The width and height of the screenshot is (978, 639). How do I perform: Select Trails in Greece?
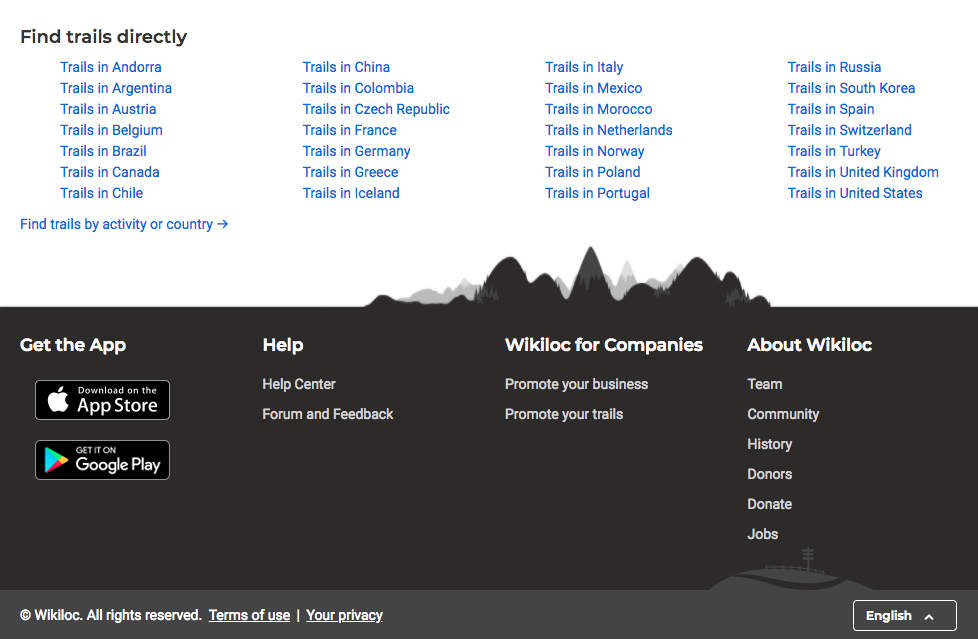click(x=350, y=172)
